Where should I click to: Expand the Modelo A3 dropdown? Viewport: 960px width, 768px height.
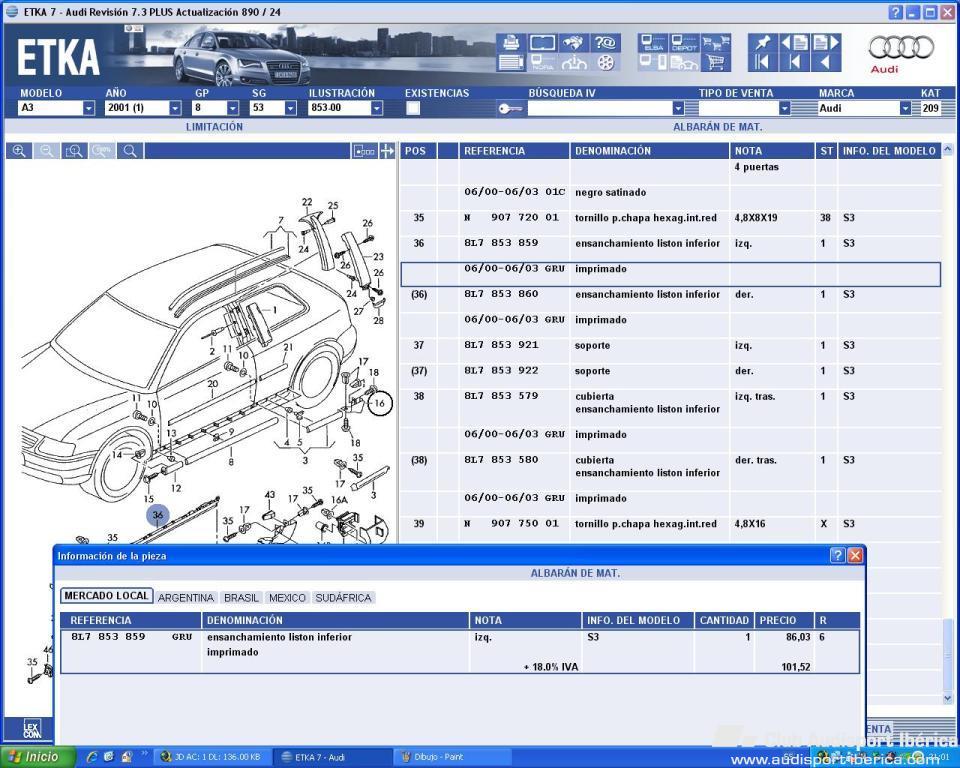pos(88,108)
